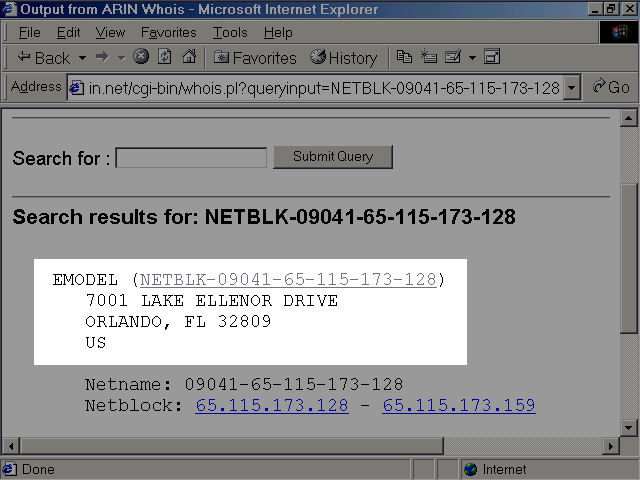Image resolution: width=640 pixels, height=480 pixels.
Task: Click the Submit Query button
Action: pos(333,157)
